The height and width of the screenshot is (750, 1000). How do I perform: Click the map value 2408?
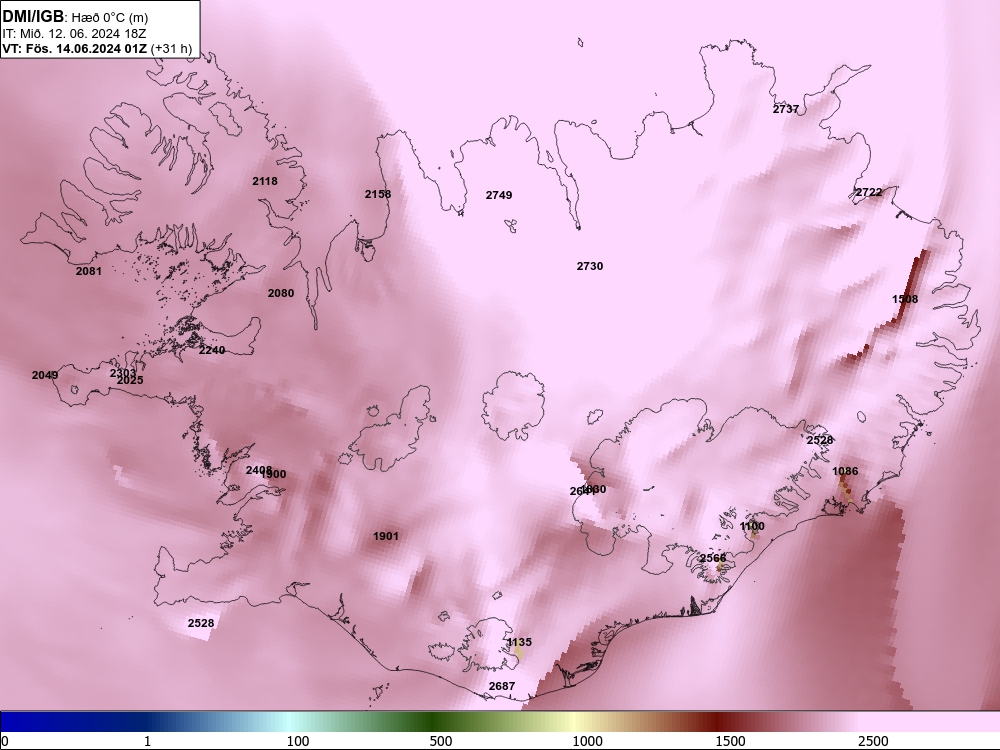(258, 471)
